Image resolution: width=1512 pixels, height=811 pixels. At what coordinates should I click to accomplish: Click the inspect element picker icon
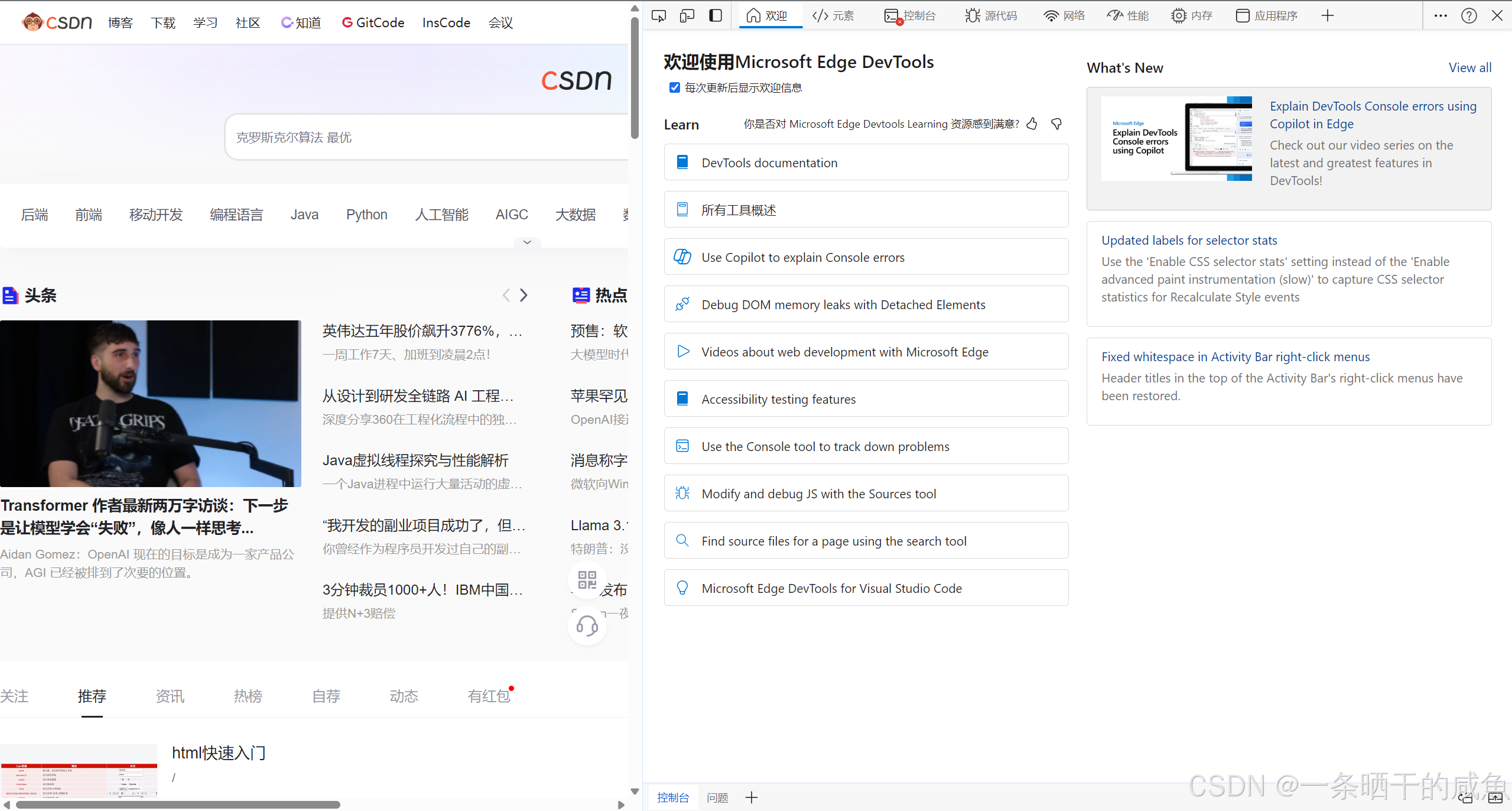click(x=658, y=15)
